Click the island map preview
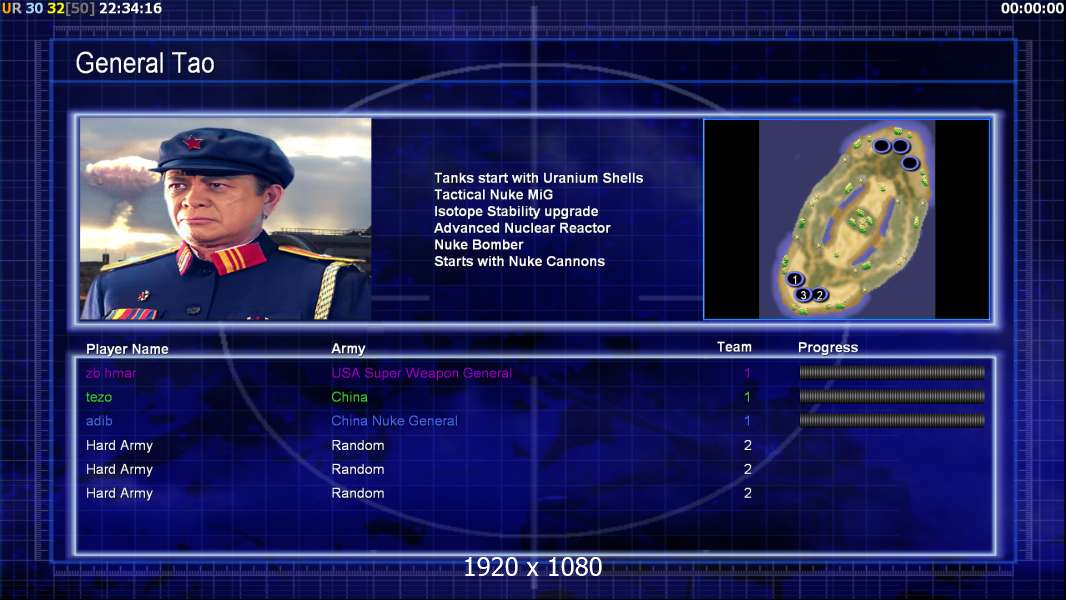The width and height of the screenshot is (1066, 600). (846, 219)
